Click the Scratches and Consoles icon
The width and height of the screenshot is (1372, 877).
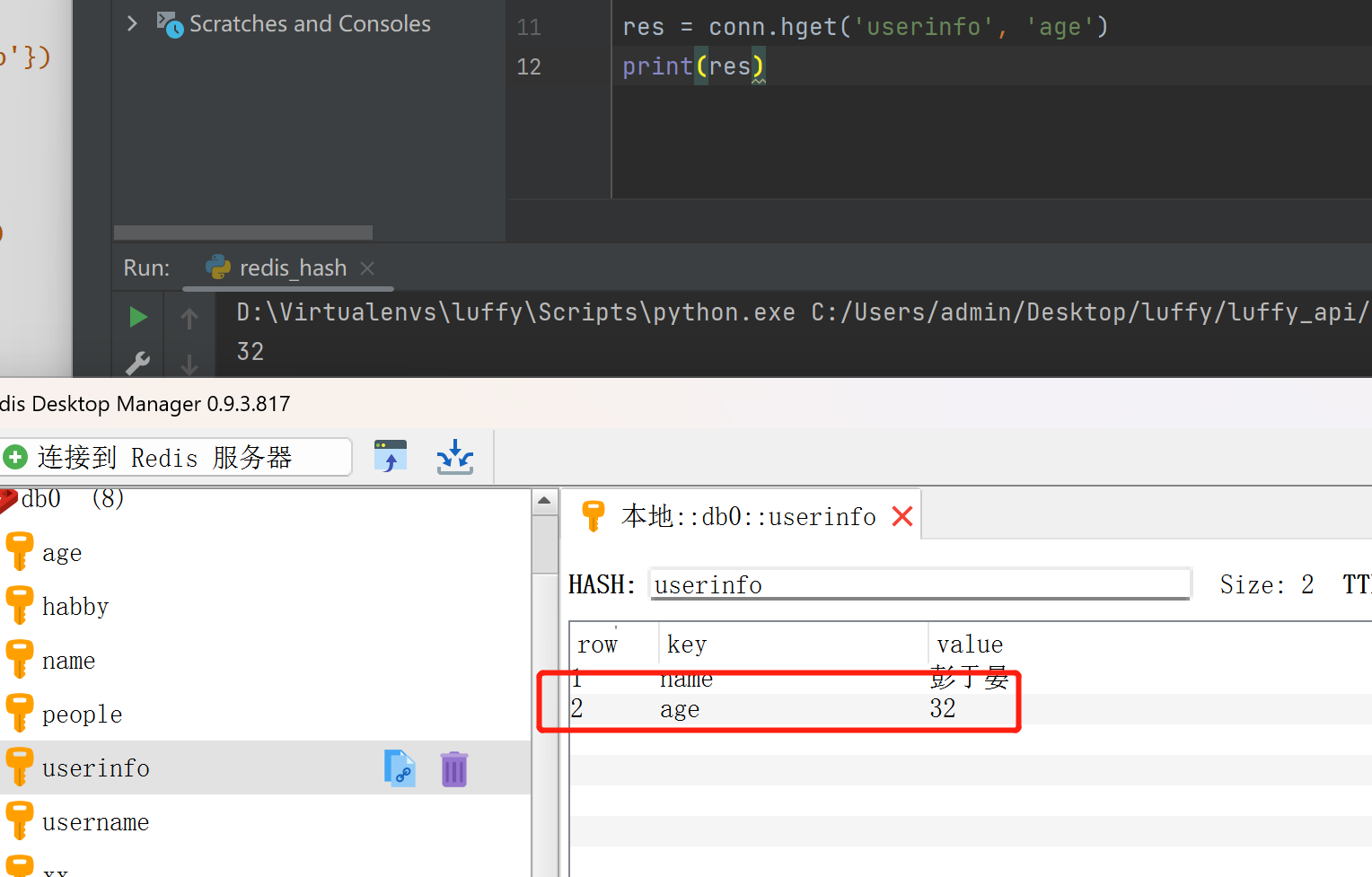click(x=170, y=24)
